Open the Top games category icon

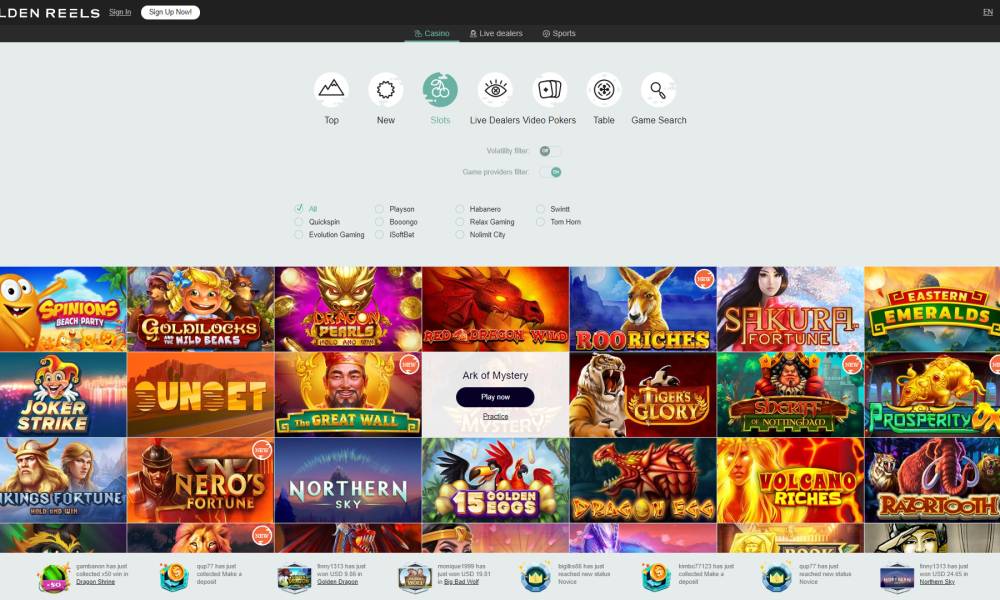[x=331, y=90]
